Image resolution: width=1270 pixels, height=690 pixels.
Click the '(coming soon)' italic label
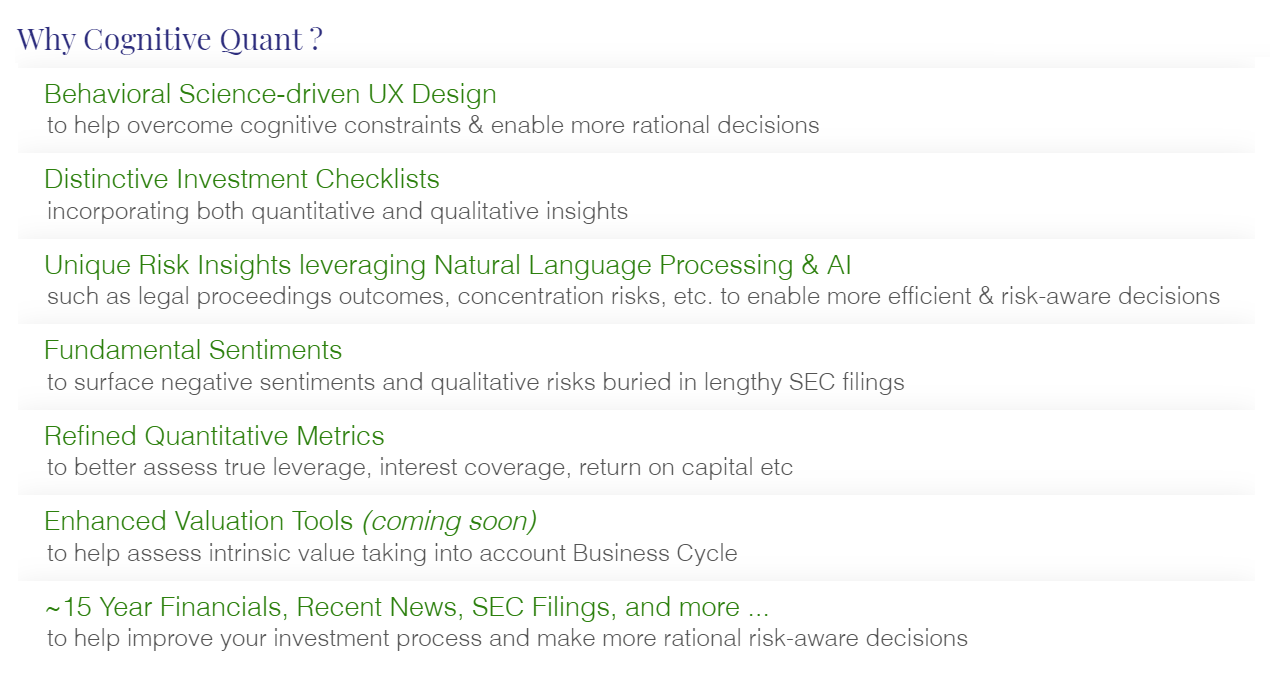coord(449,522)
